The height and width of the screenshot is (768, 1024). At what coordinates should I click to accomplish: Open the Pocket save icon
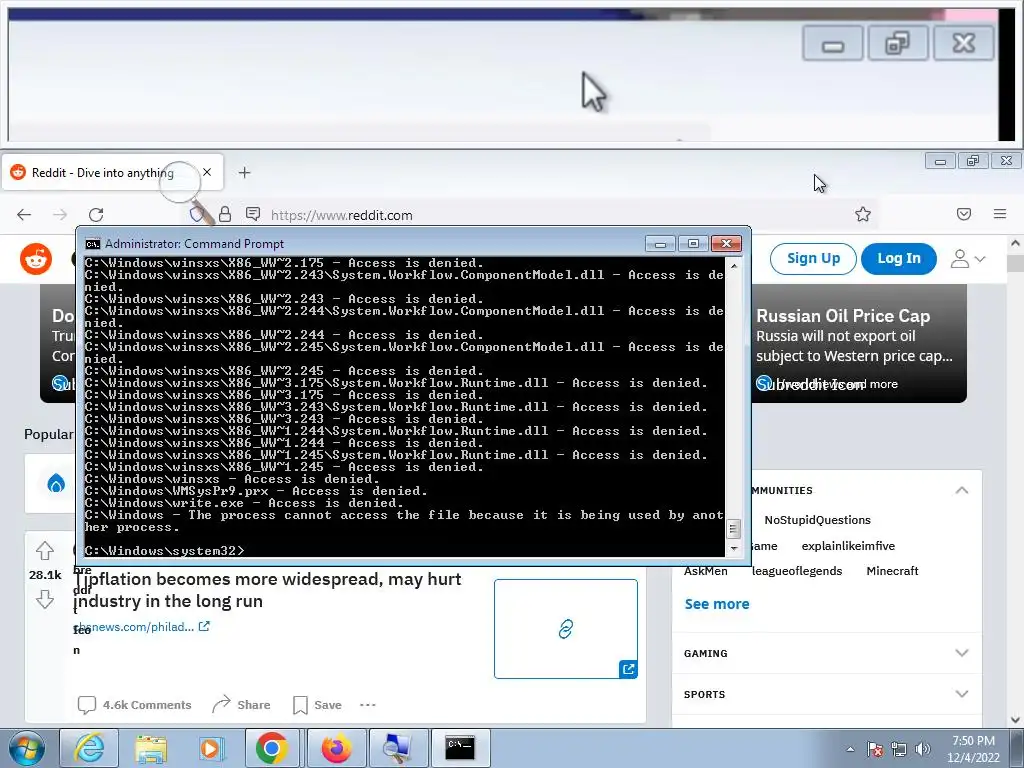(x=964, y=214)
